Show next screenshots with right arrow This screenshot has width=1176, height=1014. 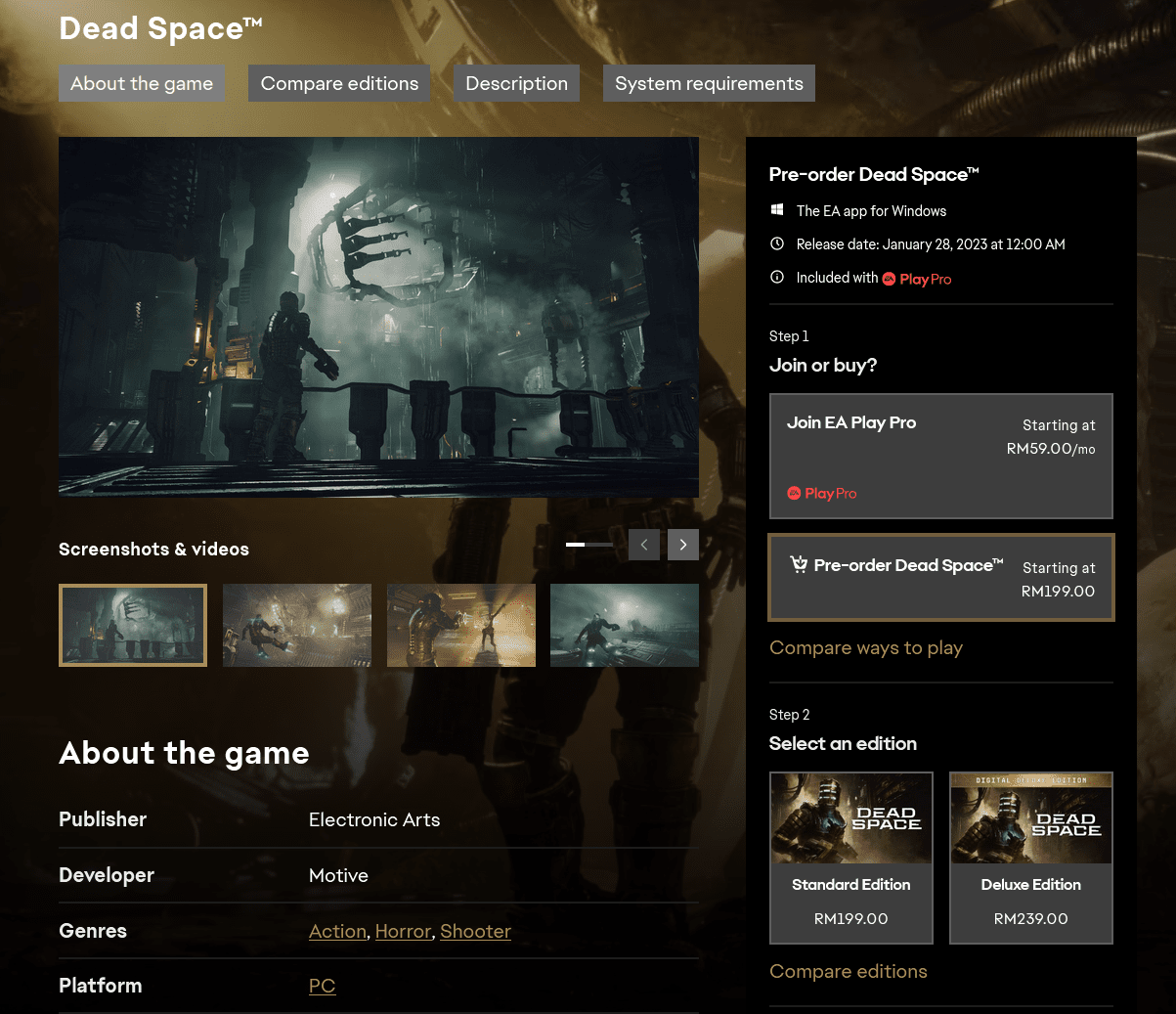coord(683,545)
